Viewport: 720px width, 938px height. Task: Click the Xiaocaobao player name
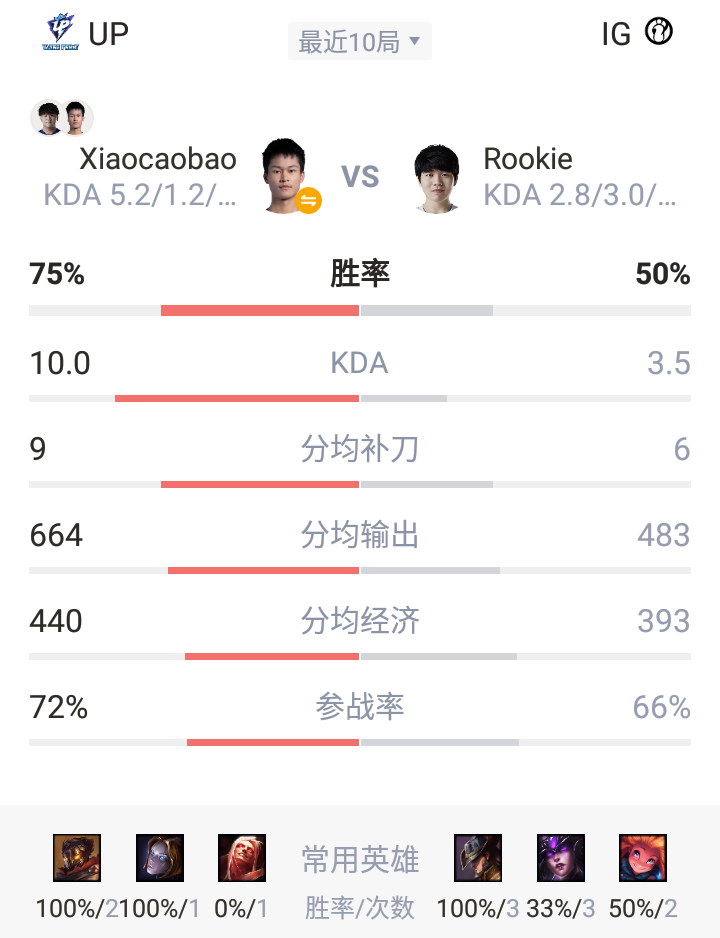click(x=158, y=159)
